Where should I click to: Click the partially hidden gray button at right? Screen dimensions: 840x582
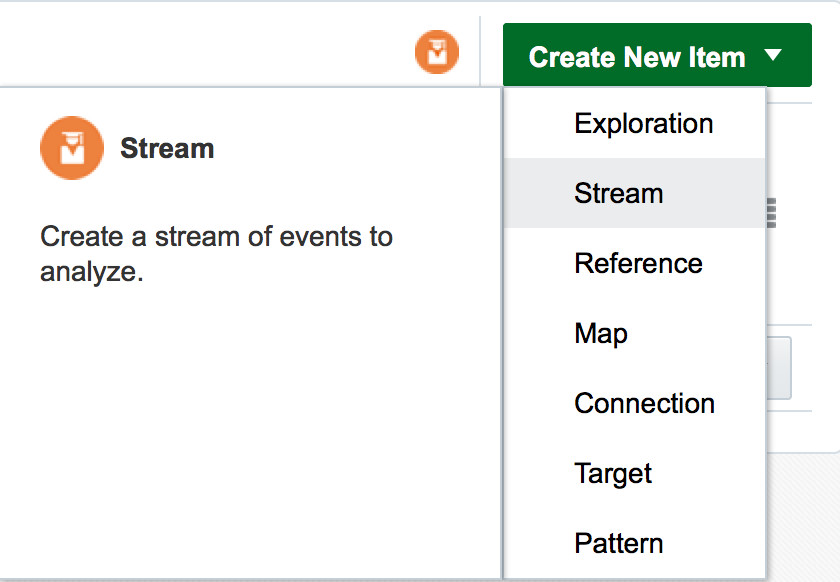coord(779,368)
